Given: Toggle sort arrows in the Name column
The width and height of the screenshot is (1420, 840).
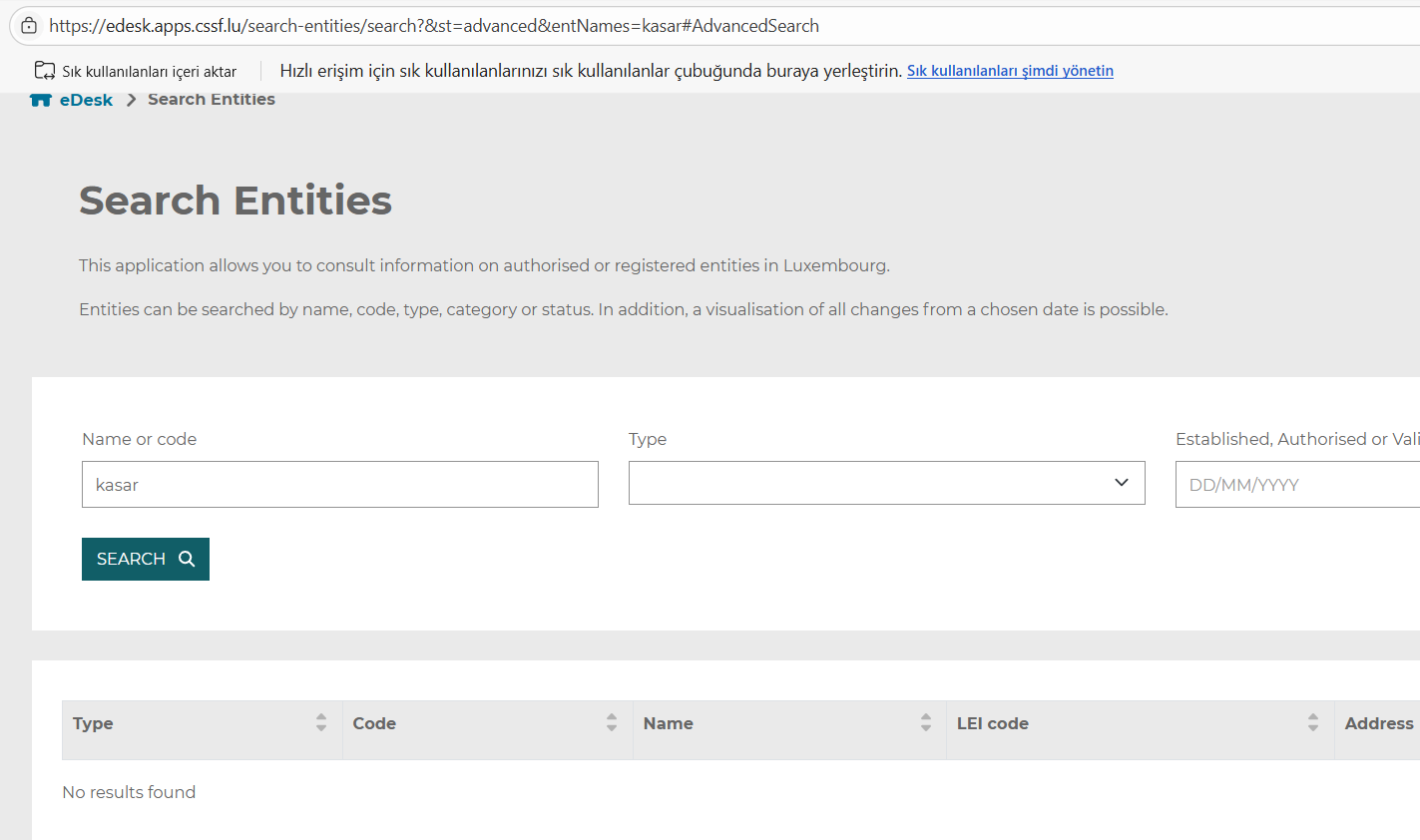Looking at the screenshot, I should (x=926, y=723).
